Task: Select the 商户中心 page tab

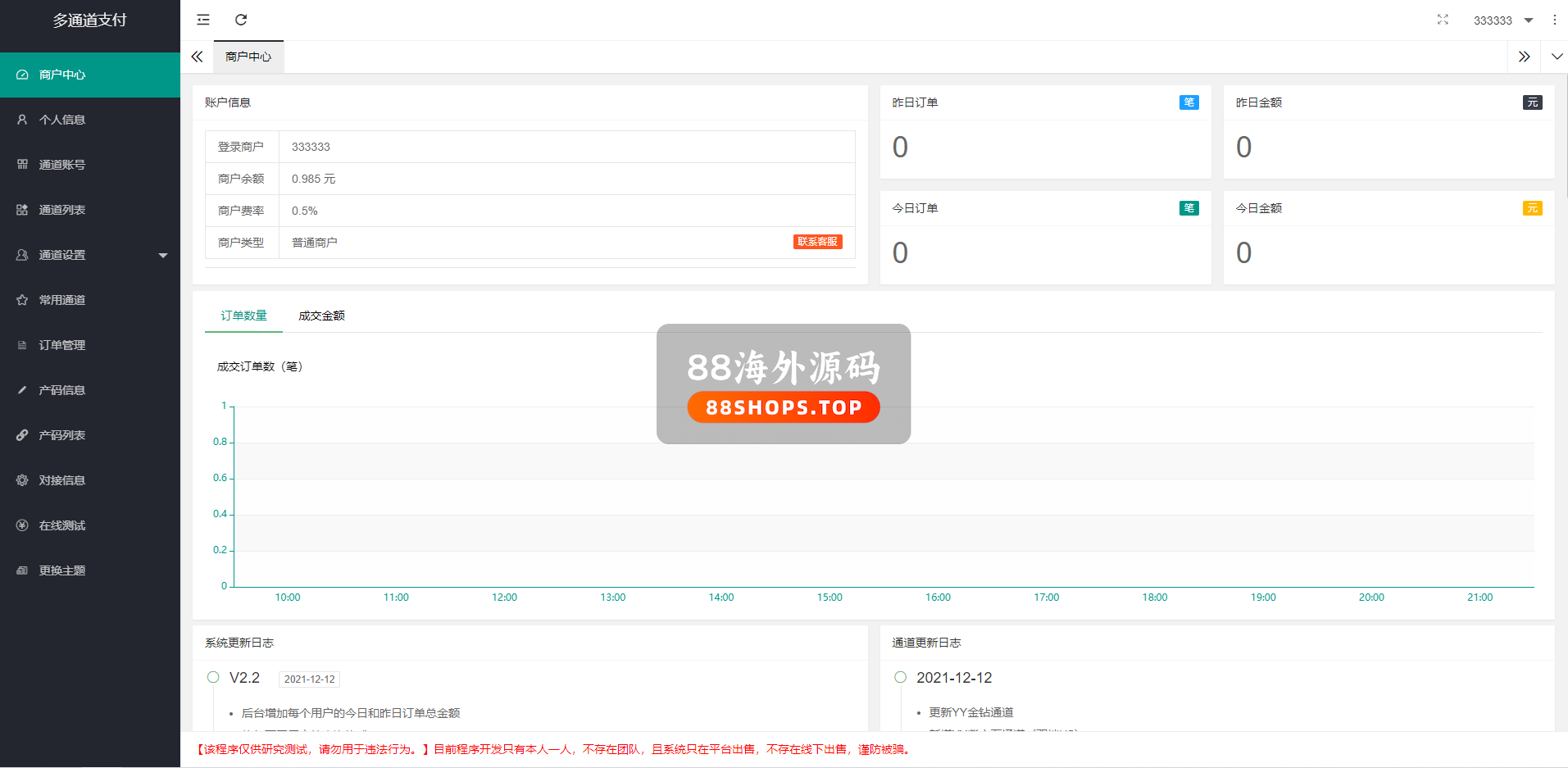Action: click(248, 57)
